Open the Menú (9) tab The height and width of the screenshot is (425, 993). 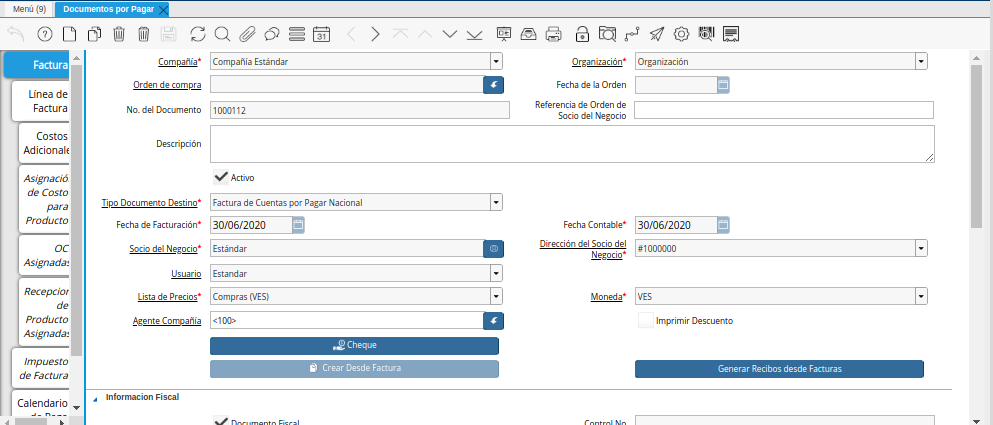29,9
